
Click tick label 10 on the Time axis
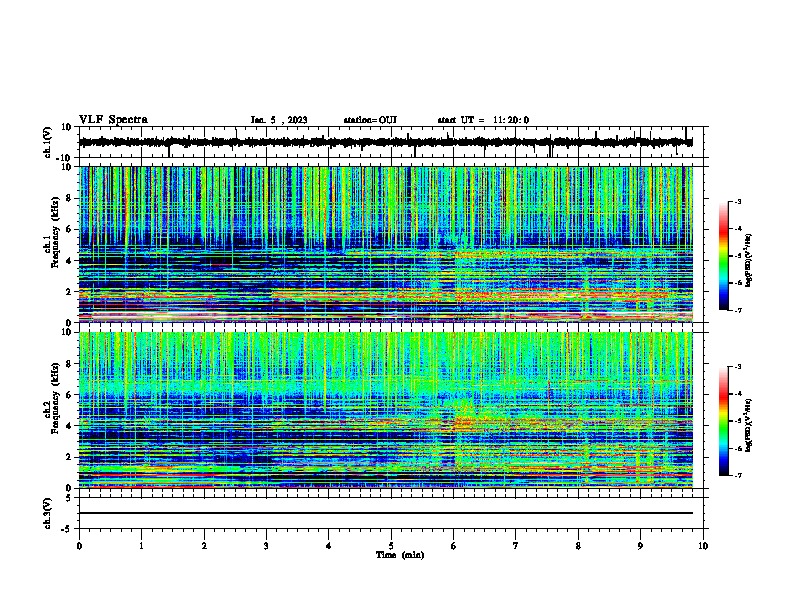coord(703,546)
